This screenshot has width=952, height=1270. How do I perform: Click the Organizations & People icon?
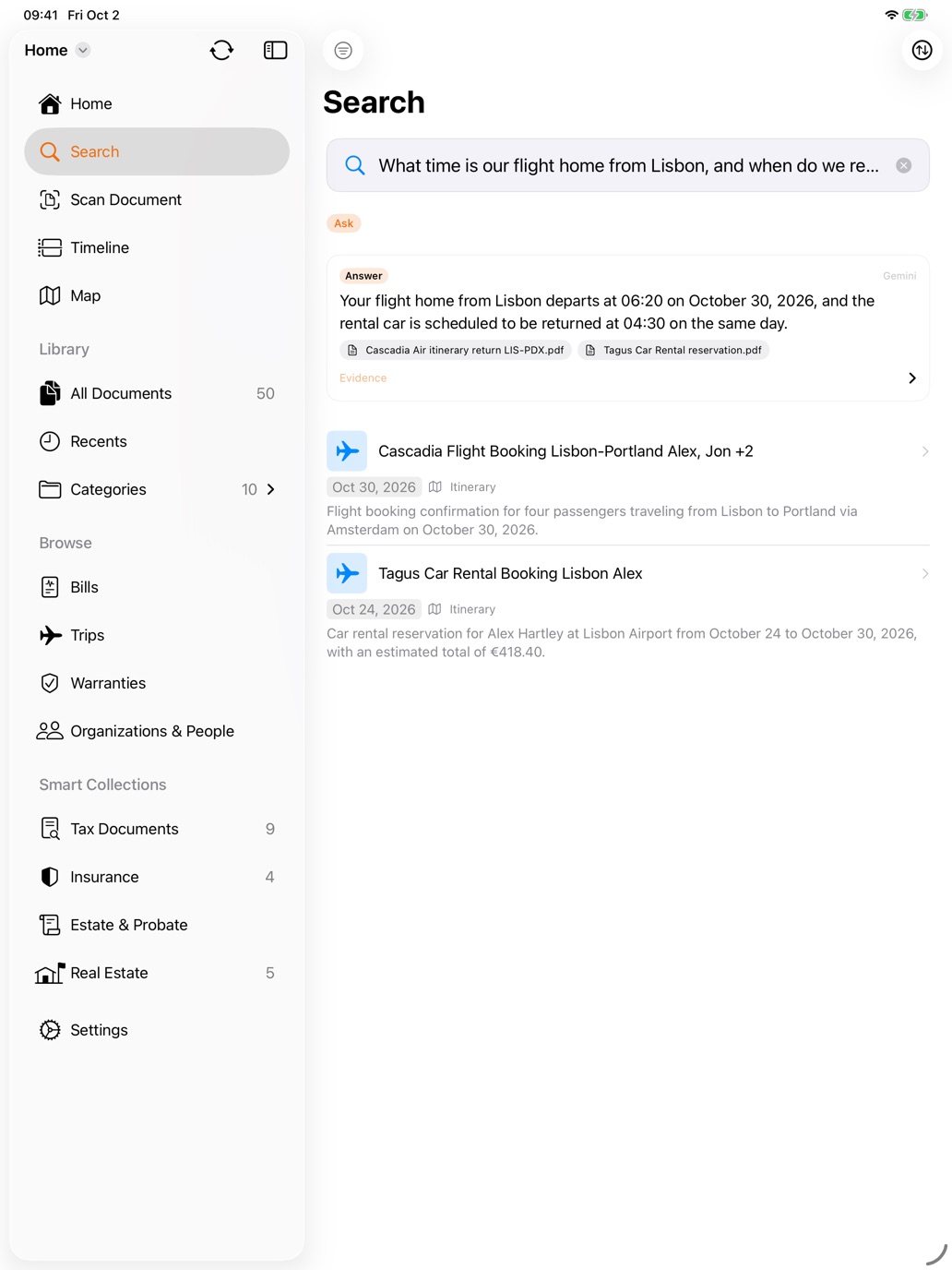click(x=50, y=731)
